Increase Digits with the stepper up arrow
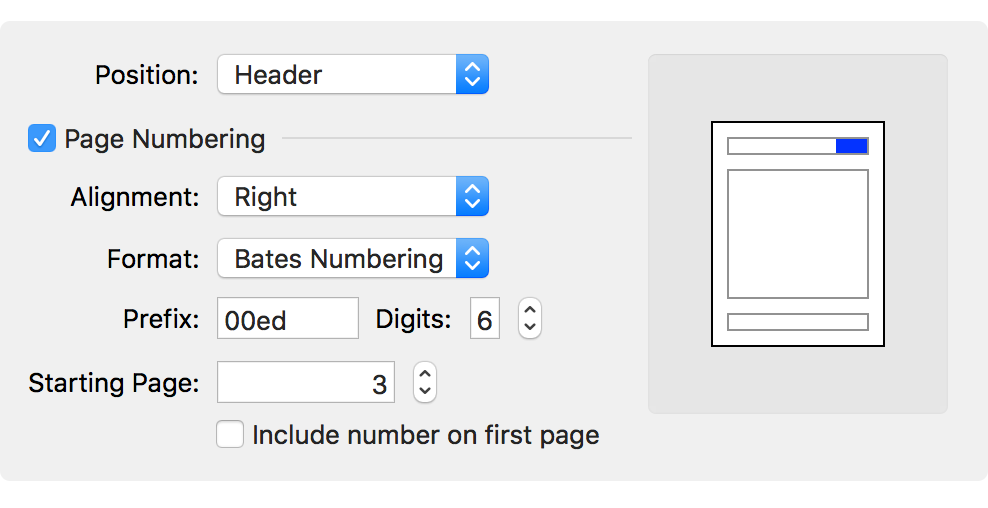 tap(530, 311)
